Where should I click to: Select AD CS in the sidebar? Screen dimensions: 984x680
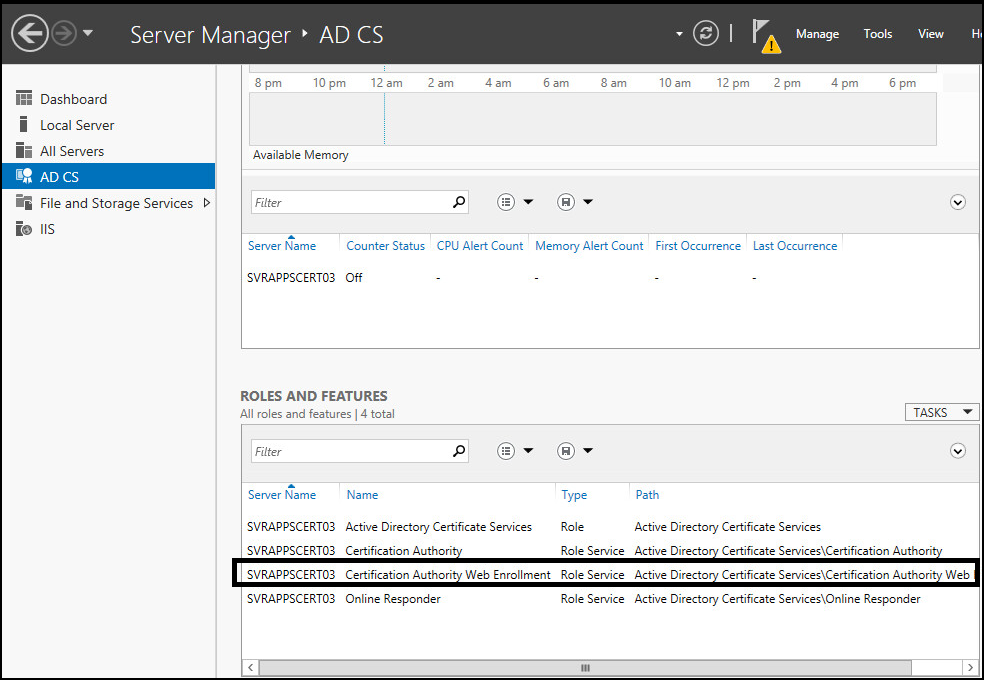click(x=108, y=176)
